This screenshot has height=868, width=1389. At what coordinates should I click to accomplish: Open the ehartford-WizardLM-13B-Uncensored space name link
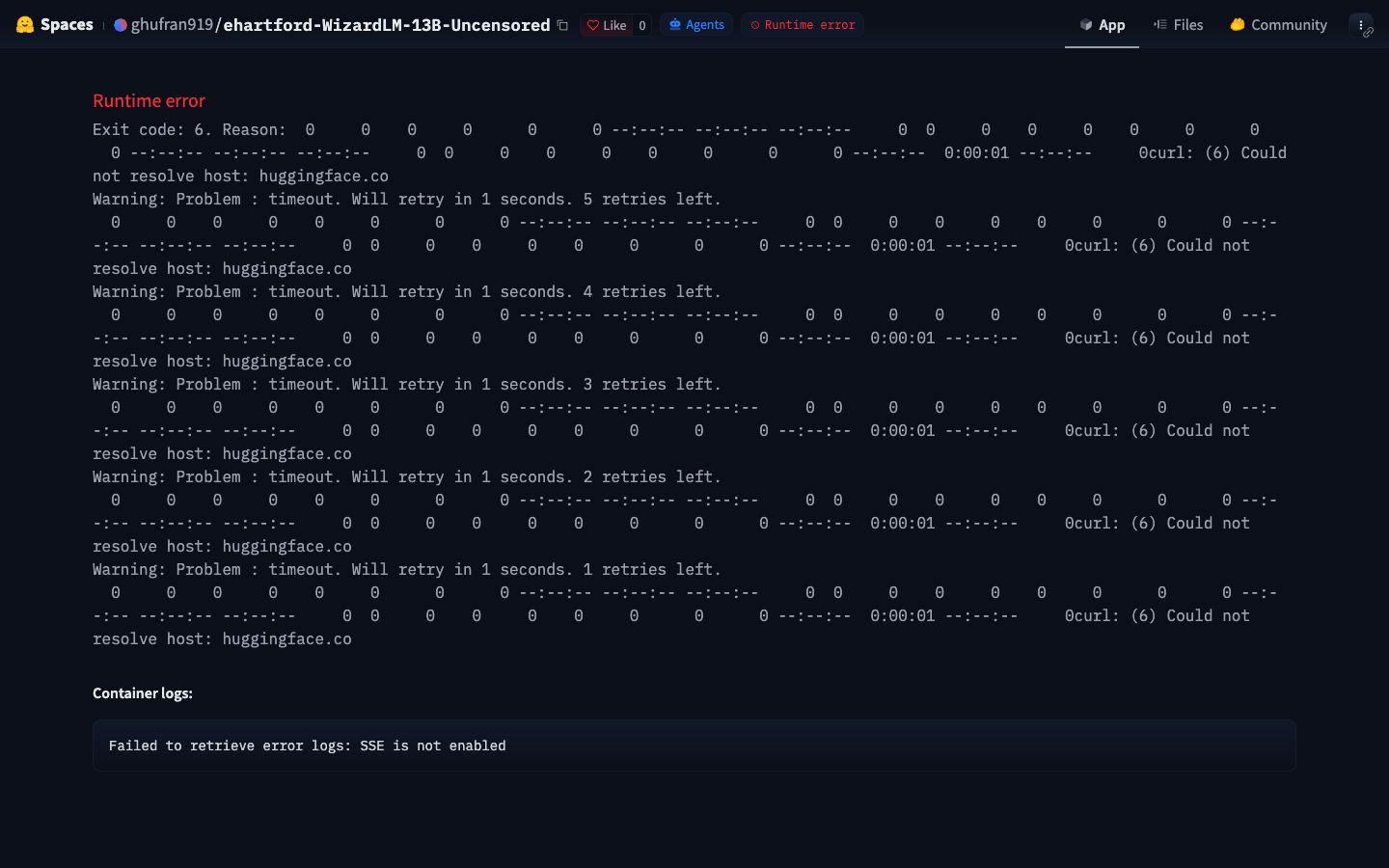pyautogui.click(x=387, y=25)
